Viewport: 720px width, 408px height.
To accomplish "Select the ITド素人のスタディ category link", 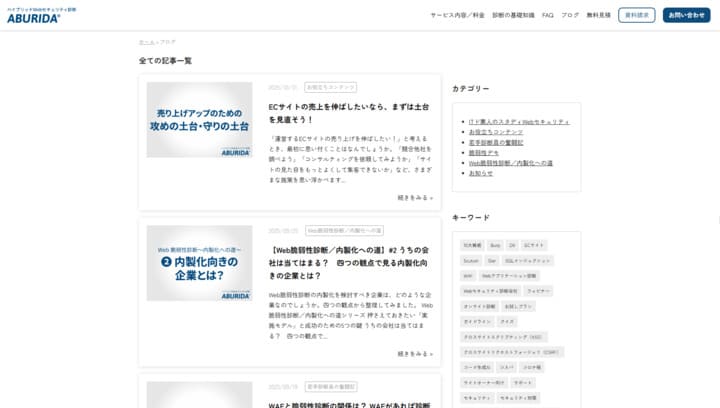I will 519,122.
